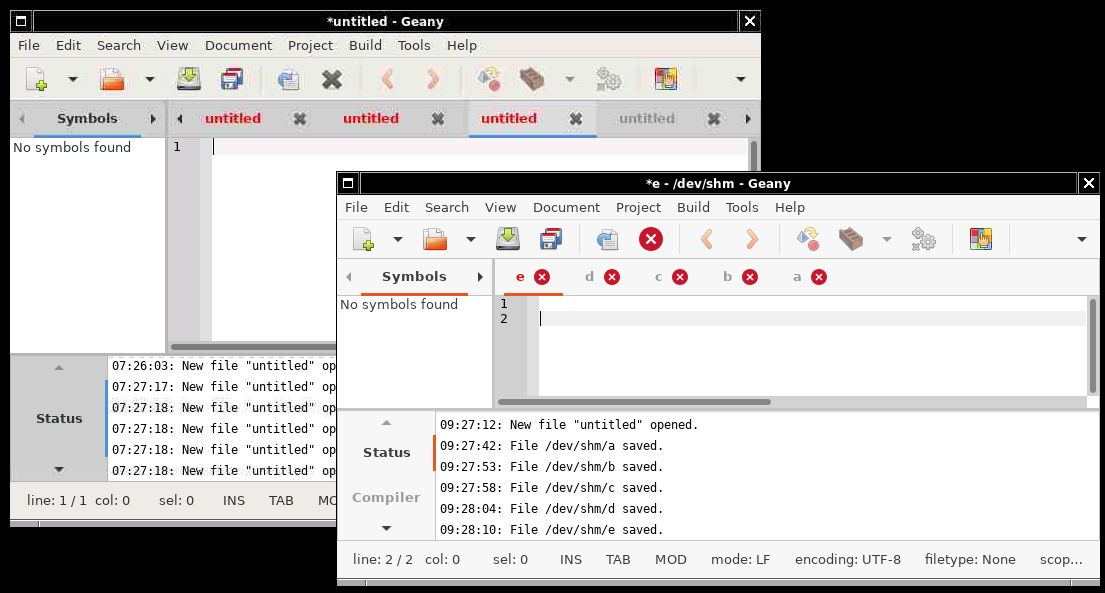Expand toolbar overflow arrow in front window

pyautogui.click(x=1082, y=240)
